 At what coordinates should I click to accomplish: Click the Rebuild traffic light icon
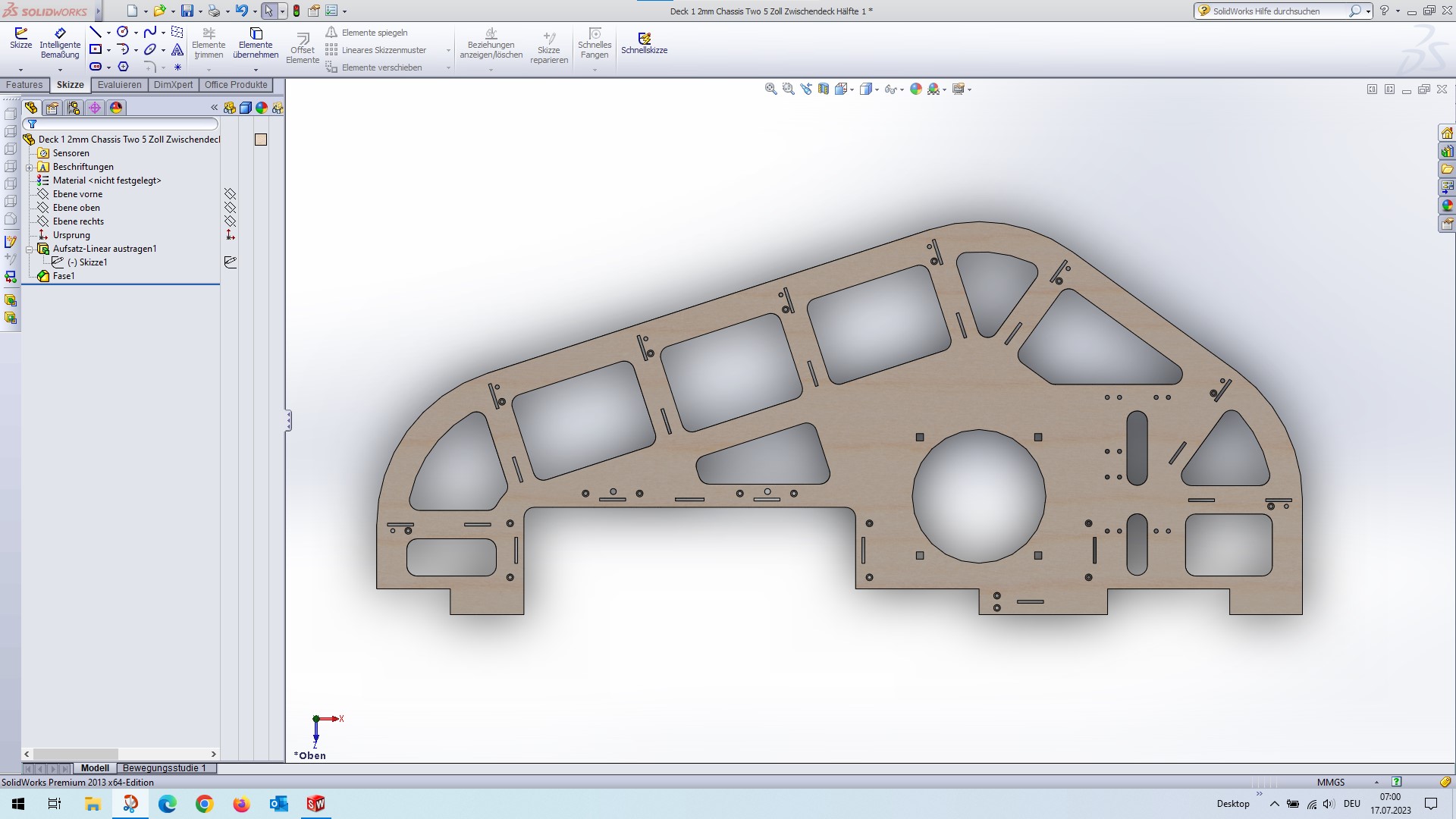(297, 11)
